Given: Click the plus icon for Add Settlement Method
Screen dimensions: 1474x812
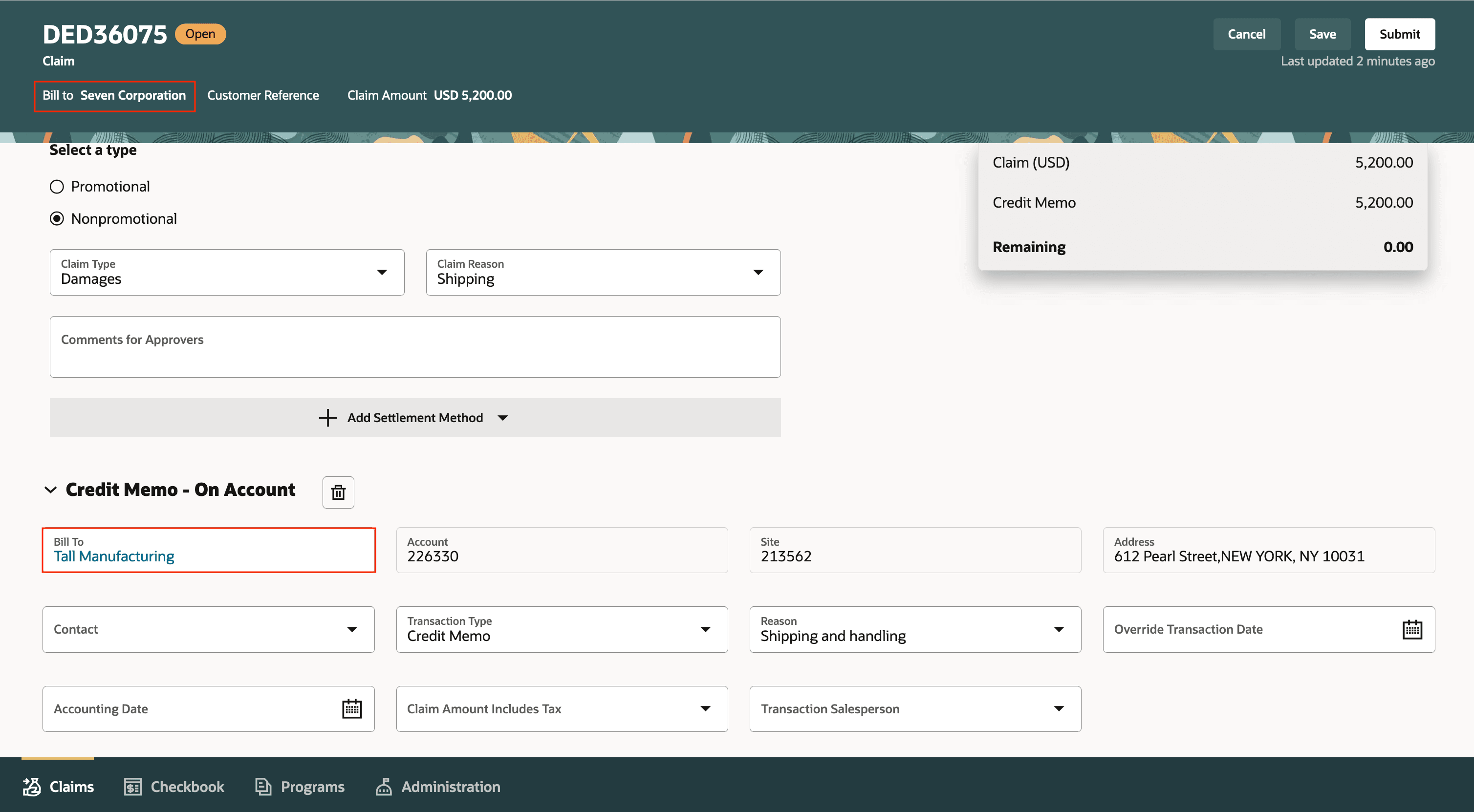Looking at the screenshot, I should (x=327, y=417).
